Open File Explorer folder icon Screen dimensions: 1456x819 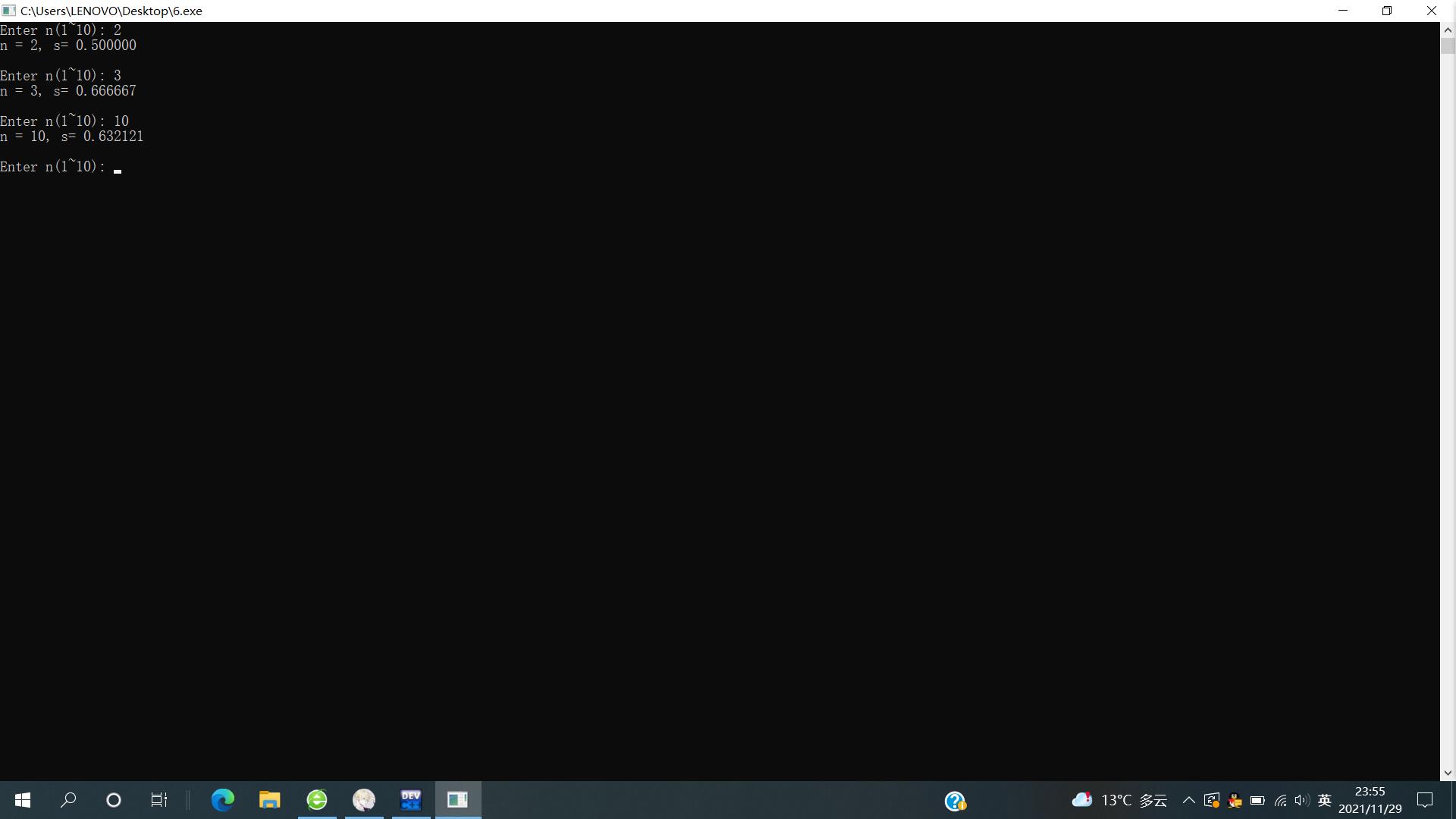pyautogui.click(x=270, y=800)
